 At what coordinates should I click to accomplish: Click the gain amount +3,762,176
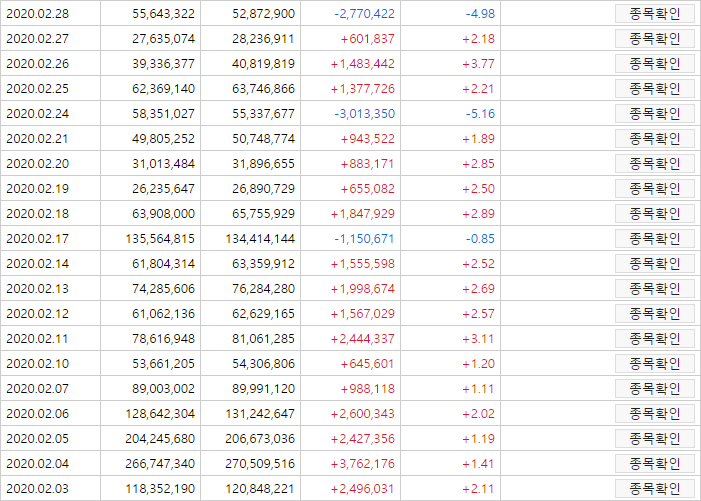[363, 464]
